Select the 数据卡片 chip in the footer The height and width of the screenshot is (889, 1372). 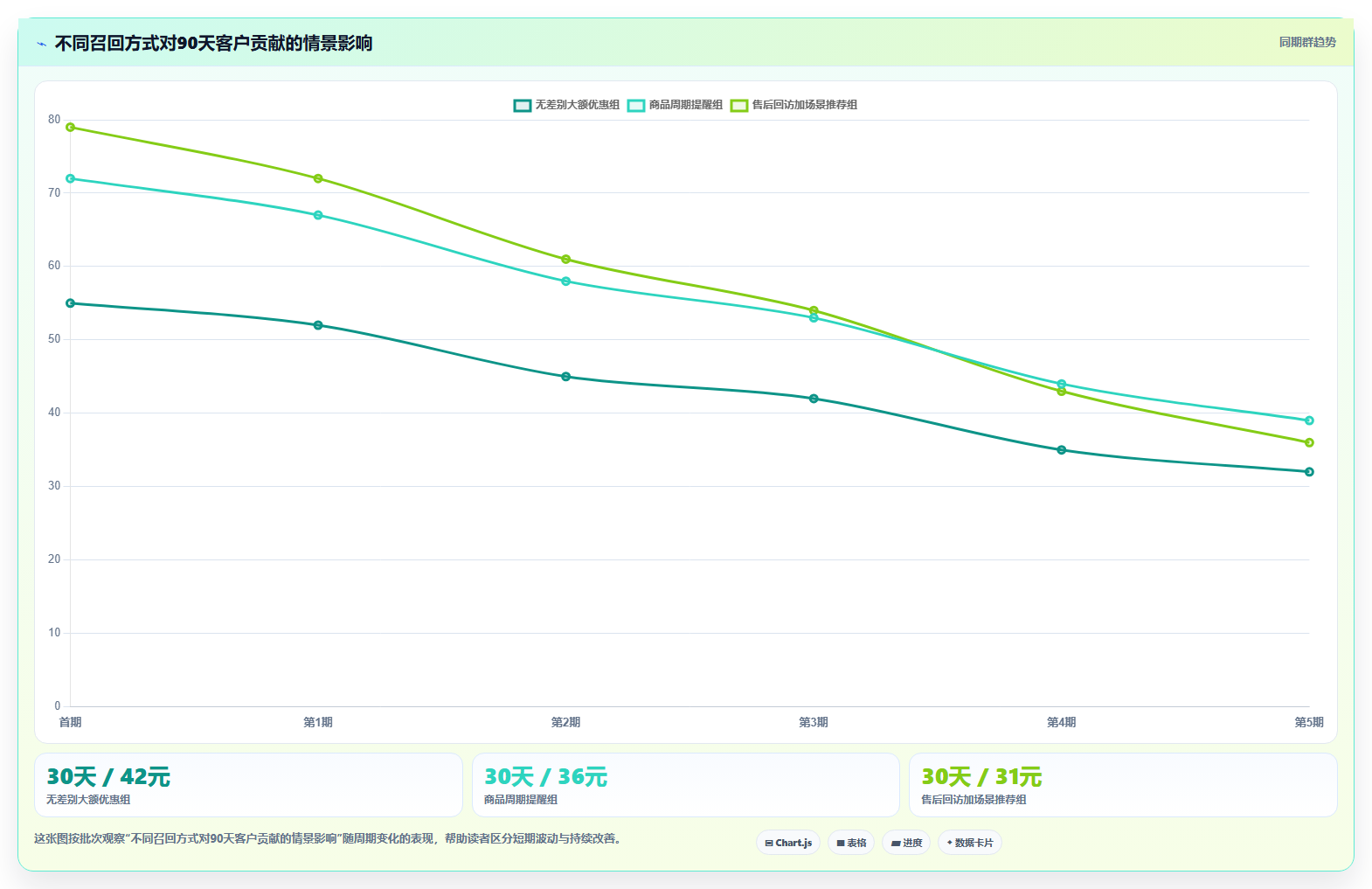[970, 843]
